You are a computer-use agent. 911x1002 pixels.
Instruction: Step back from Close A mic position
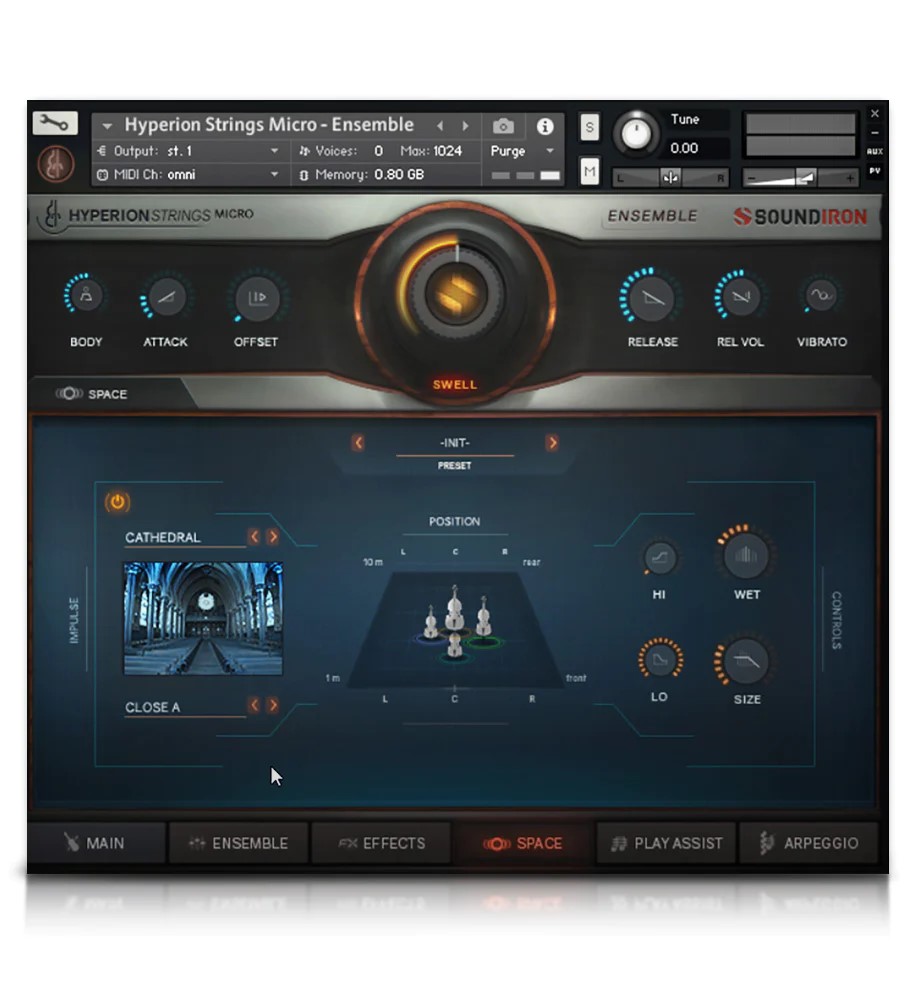coord(254,705)
